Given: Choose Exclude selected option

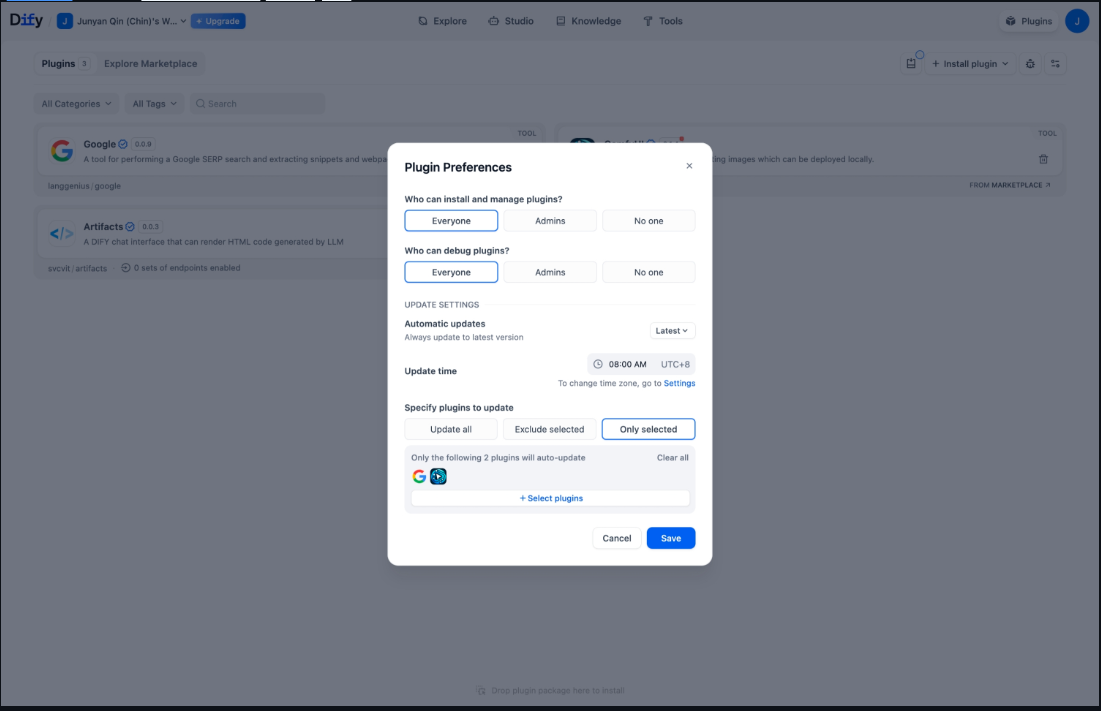Looking at the screenshot, I should (549, 429).
